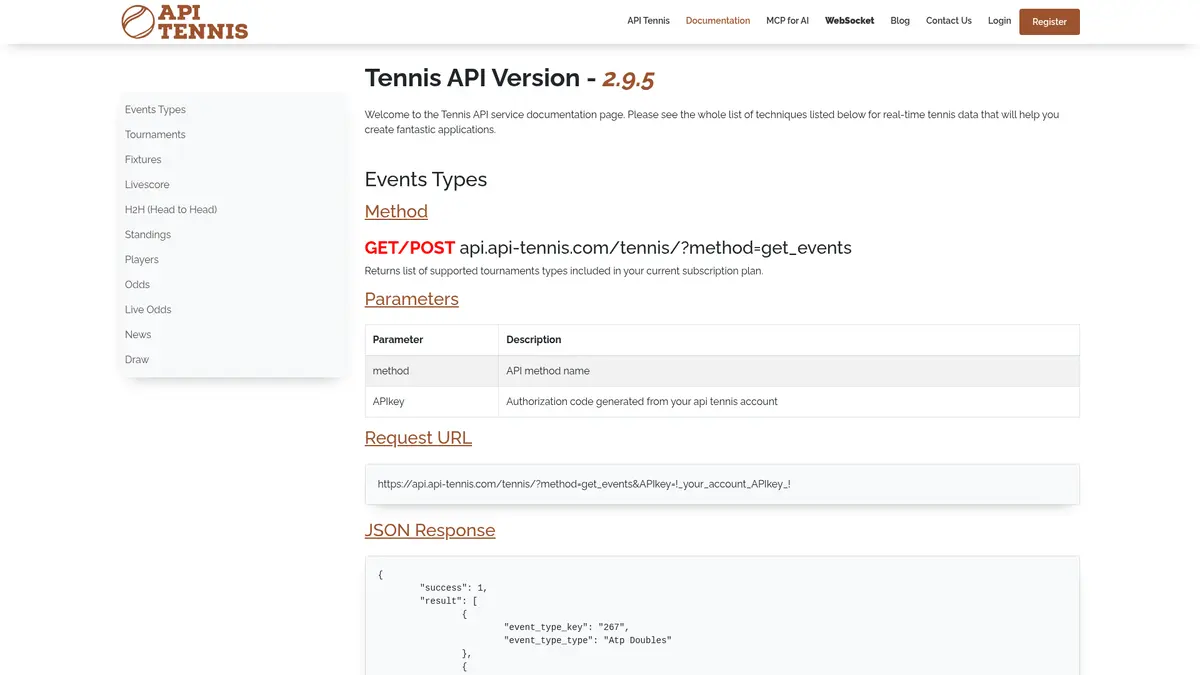
Task: Click the API Tennis logo
Action: click(184, 22)
